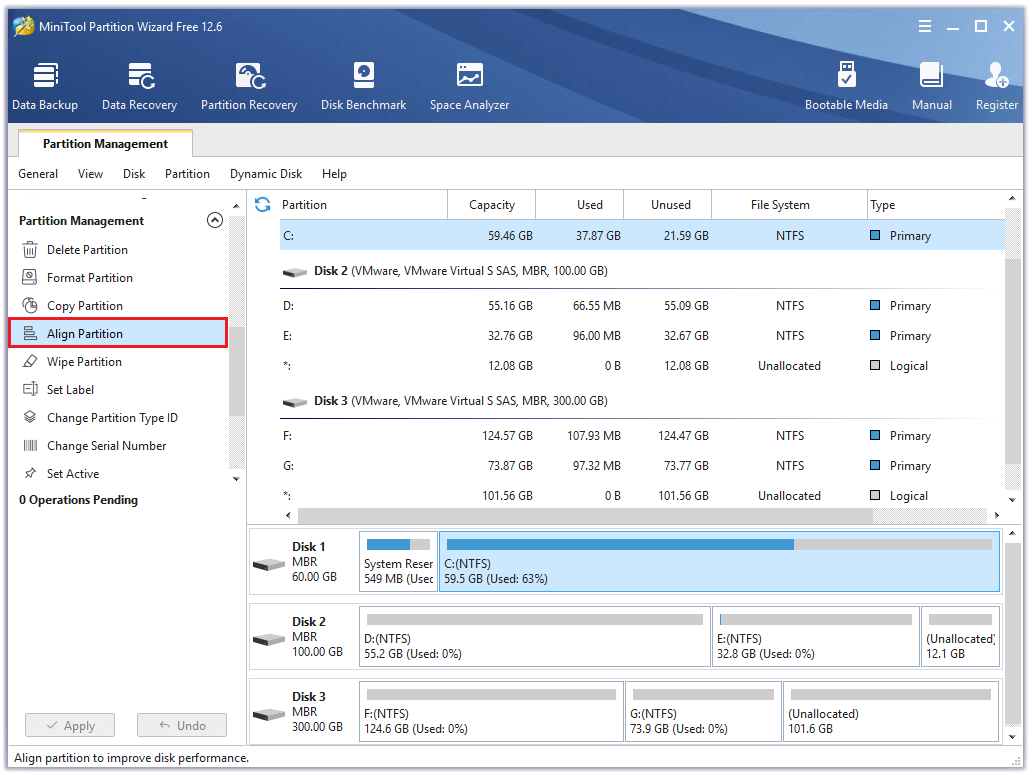The height and width of the screenshot is (775, 1032).
Task: Open Partition Recovery wizard
Action: click(249, 86)
